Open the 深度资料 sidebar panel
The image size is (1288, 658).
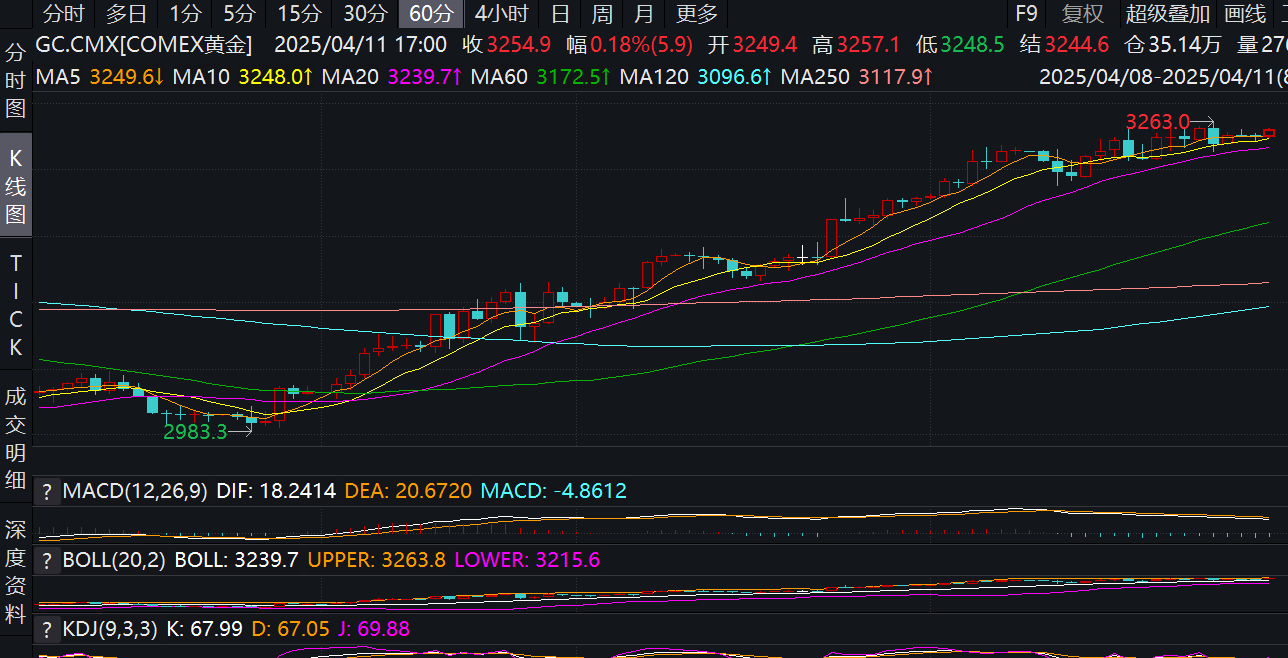click(15, 571)
